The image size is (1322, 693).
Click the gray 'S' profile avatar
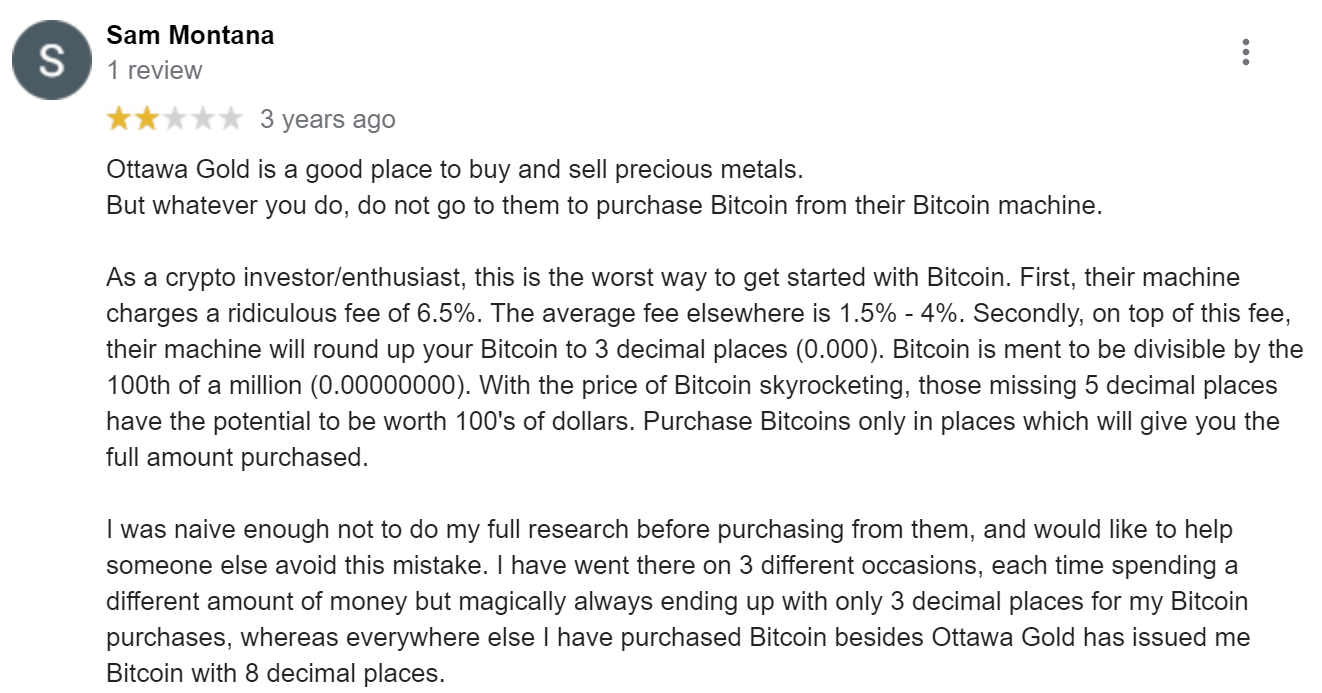(51, 60)
